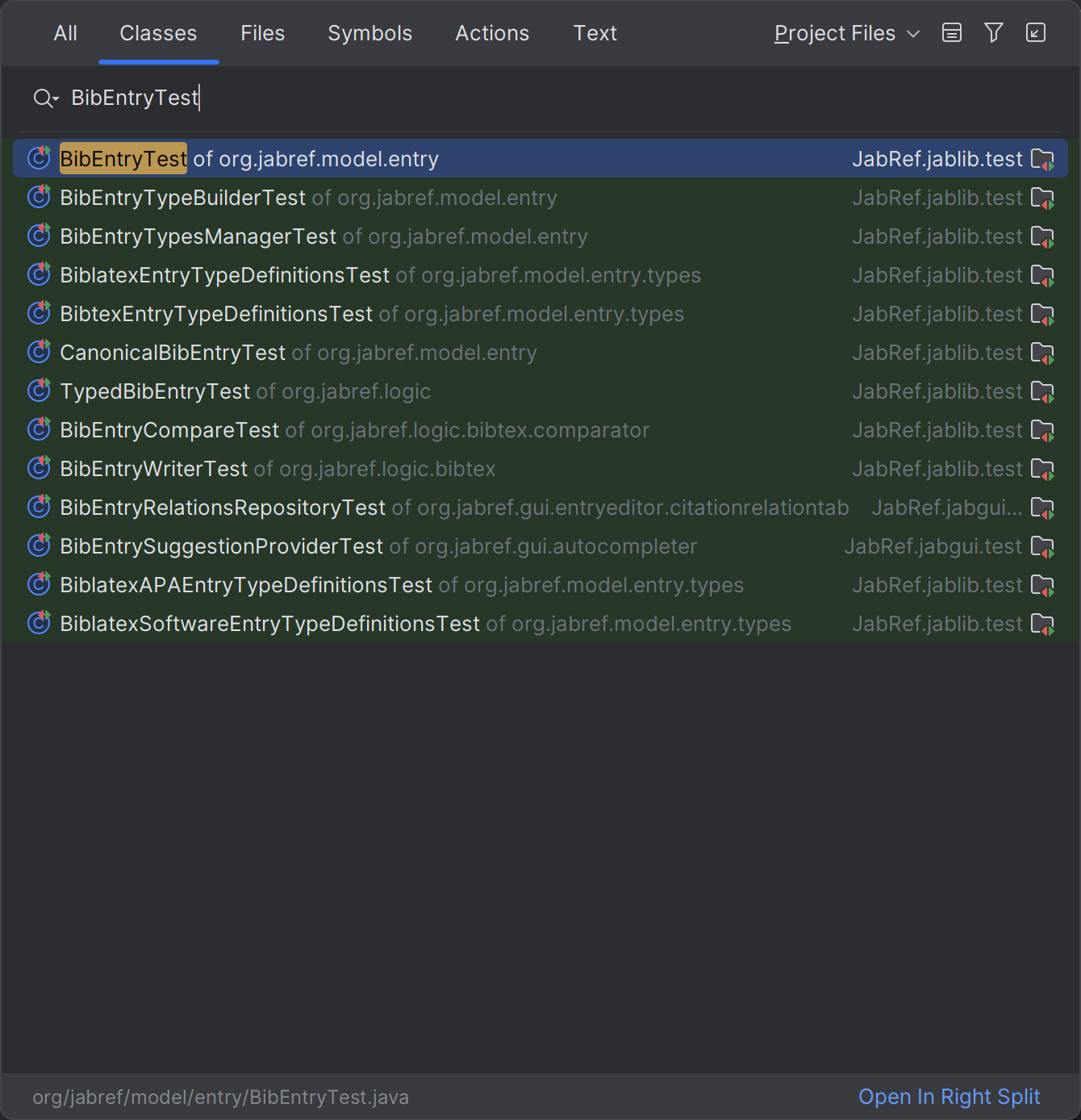Click class icon next to BiblatexEntryTypeDefinitionsTest
This screenshot has width=1081, height=1120.
pos(39,274)
